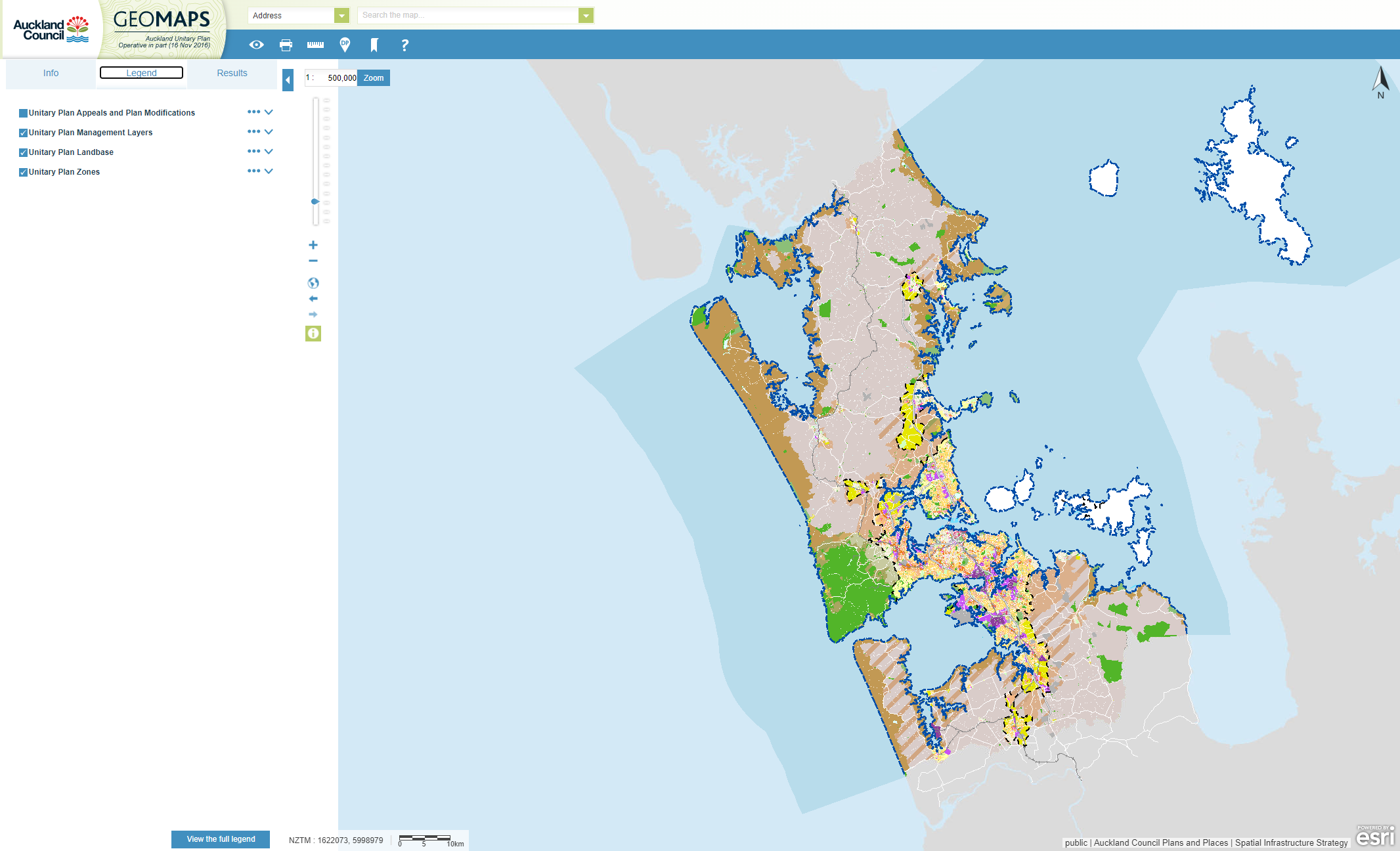Show full extent with globe icon

313,283
